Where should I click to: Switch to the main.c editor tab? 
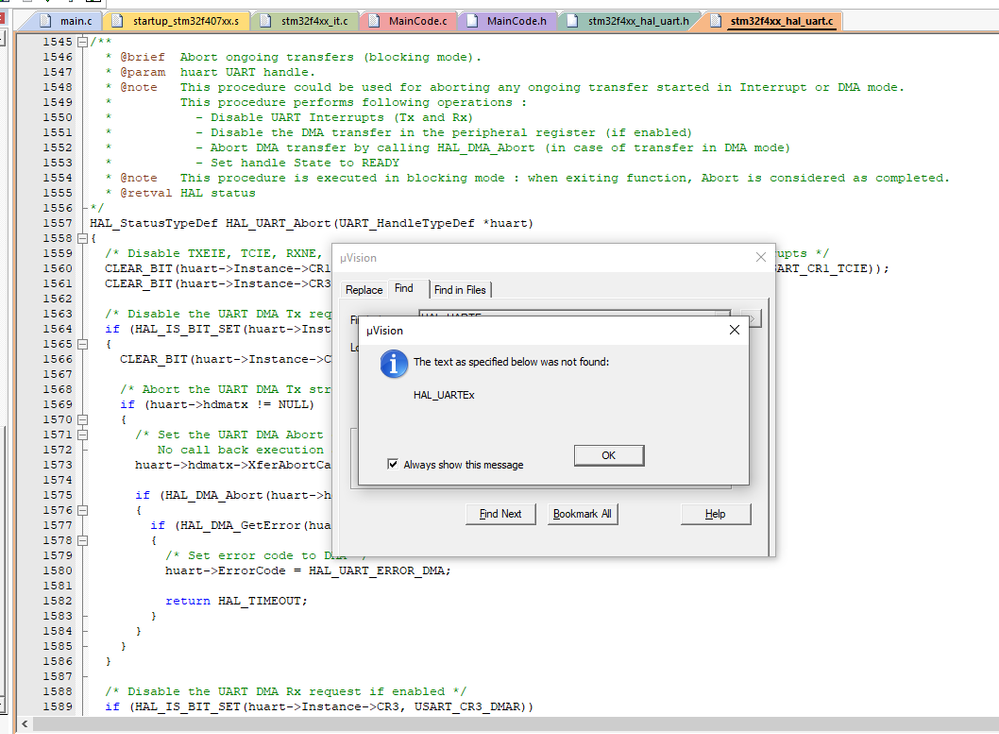(x=66, y=21)
